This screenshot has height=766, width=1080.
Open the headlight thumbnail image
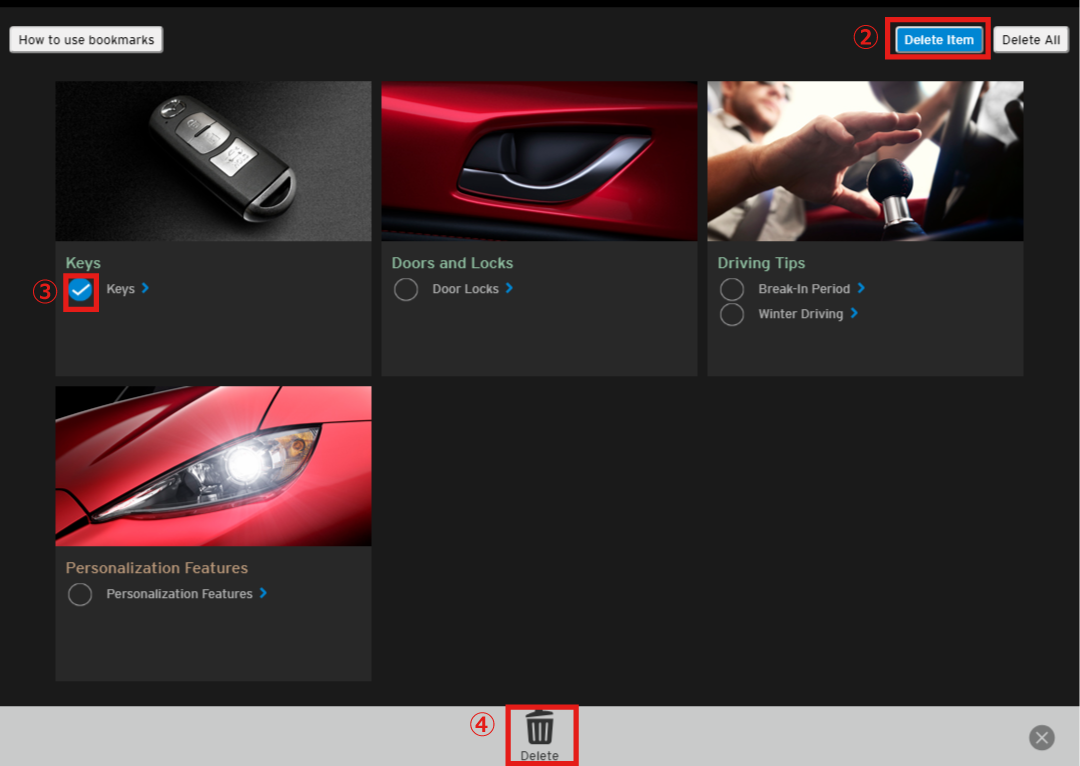[x=213, y=466]
